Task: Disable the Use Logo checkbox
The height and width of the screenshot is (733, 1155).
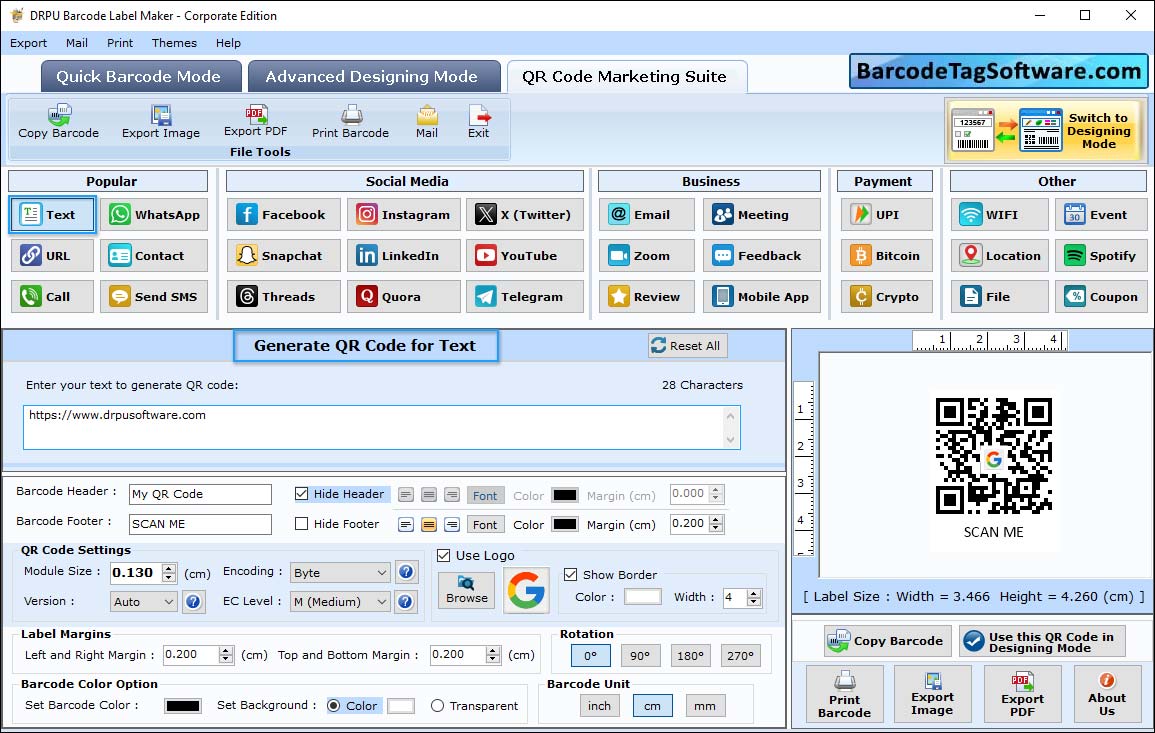Action: 443,555
